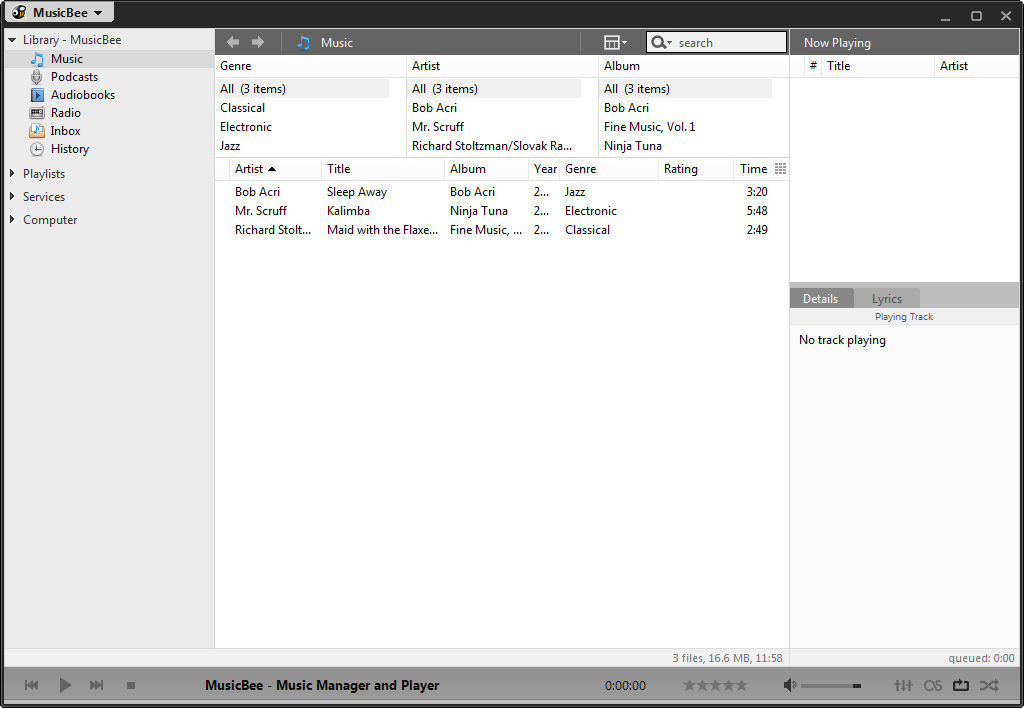
Task: Expand the Services section
Action: pos(12,197)
